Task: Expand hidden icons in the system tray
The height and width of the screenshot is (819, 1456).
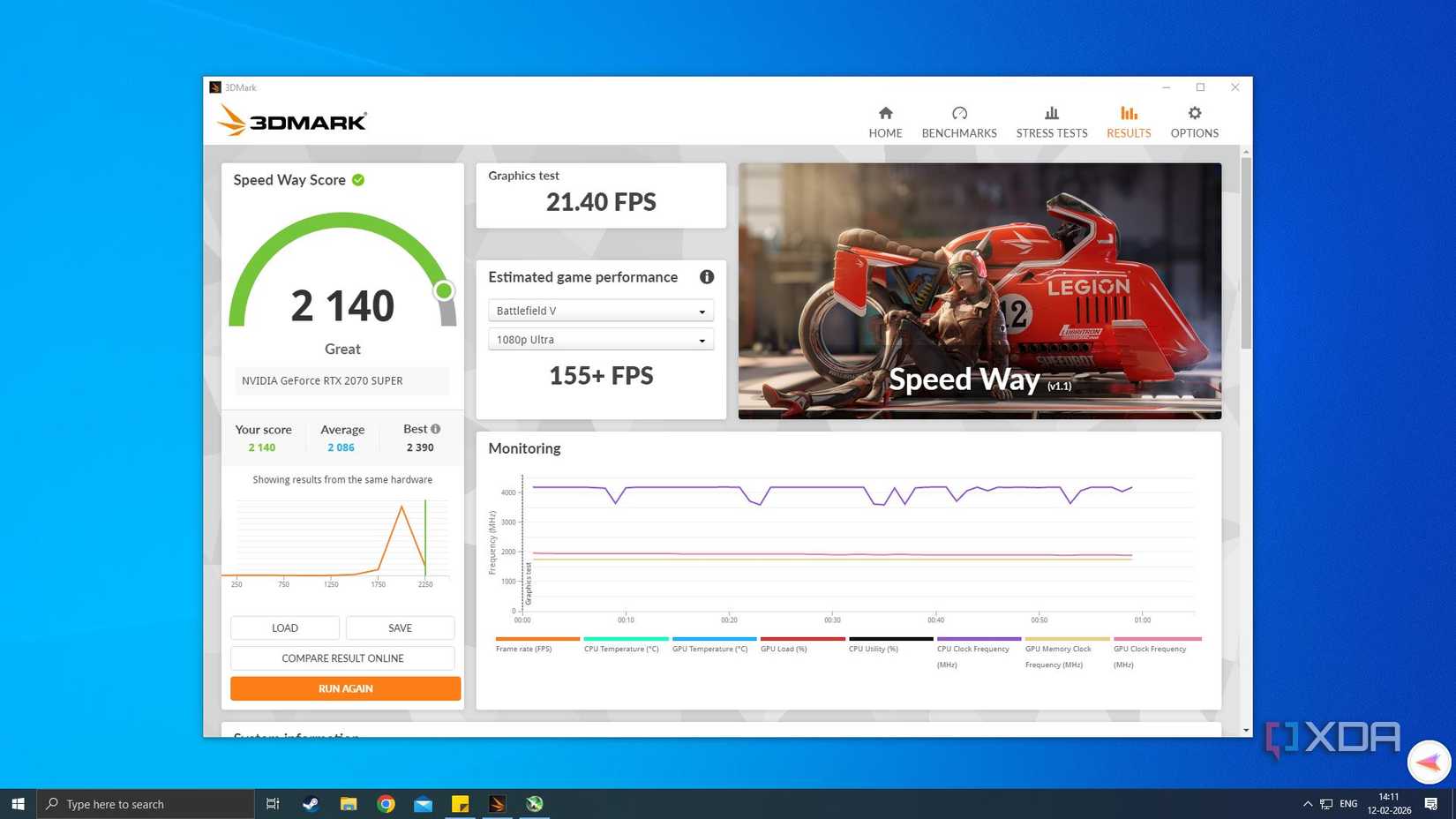Action: 1307,804
